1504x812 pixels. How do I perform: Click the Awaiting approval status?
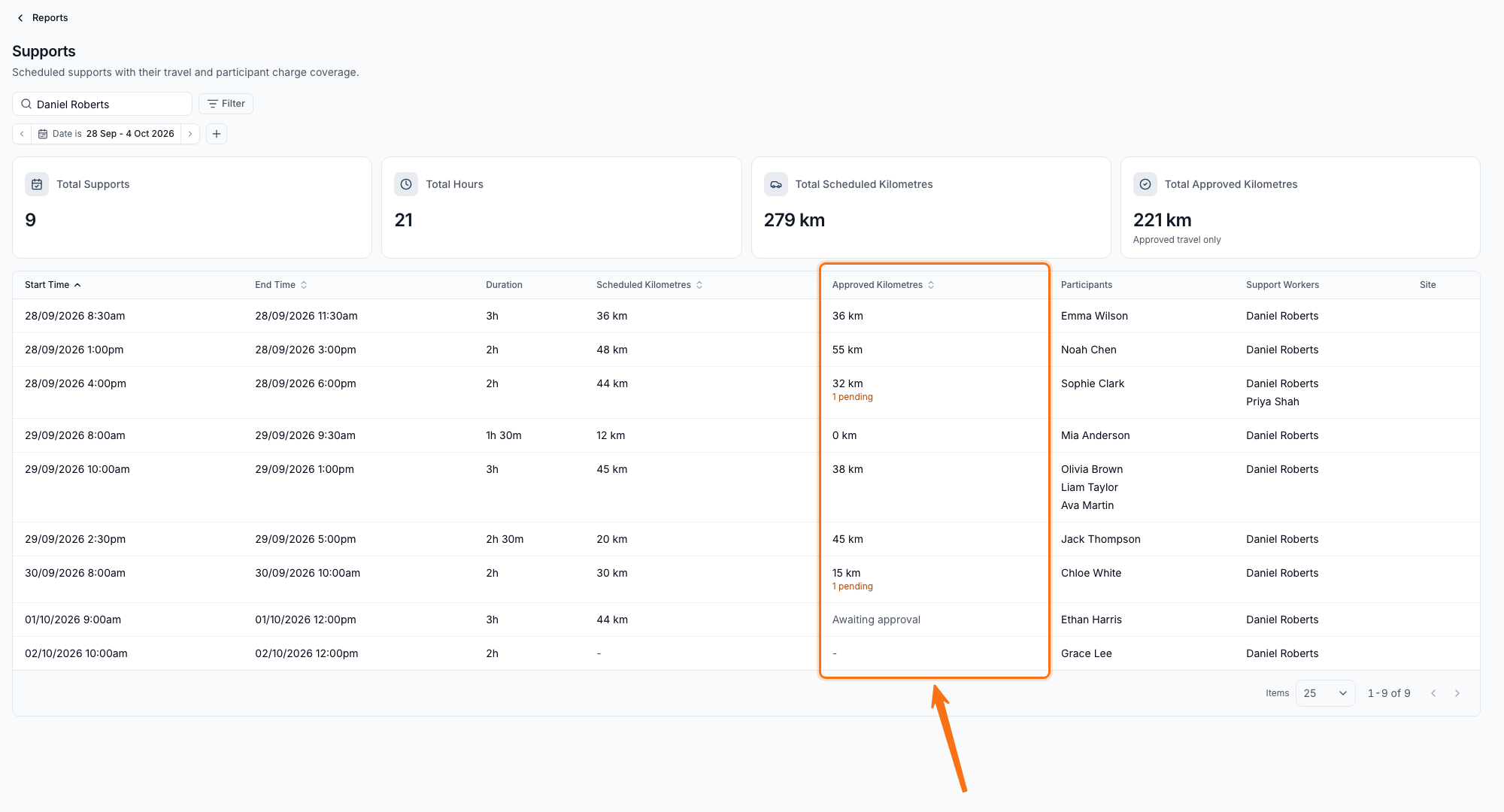point(876,620)
